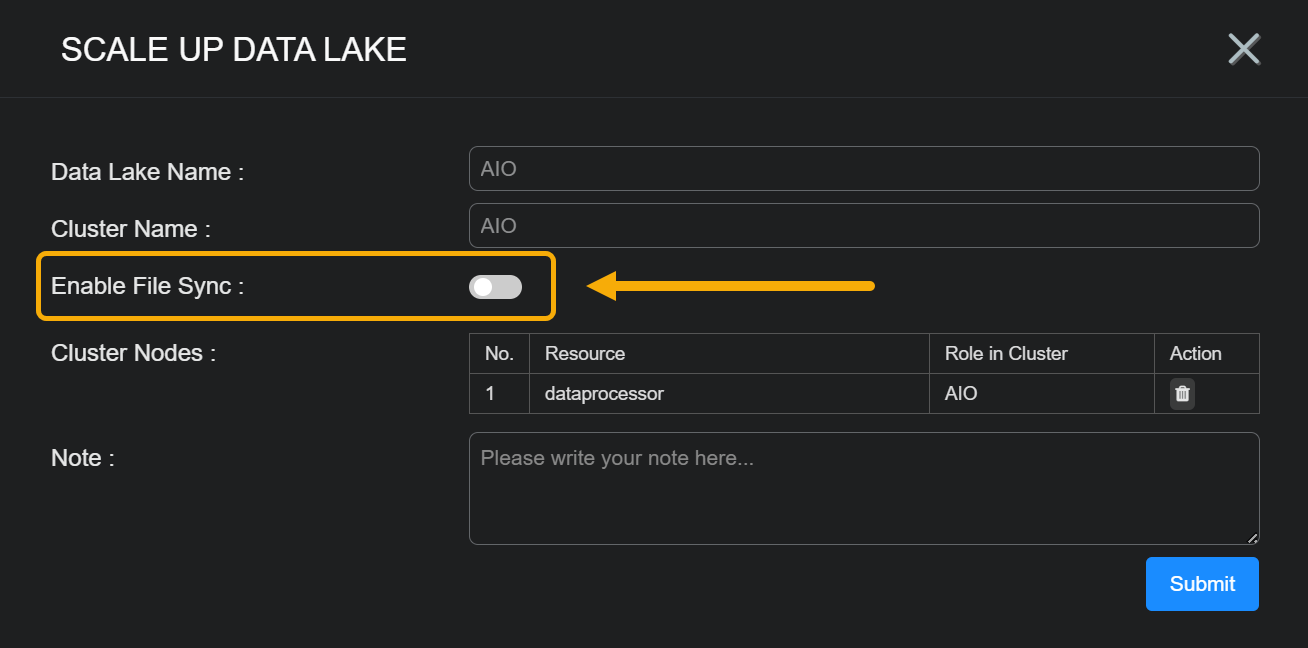1308x648 pixels.
Task: Turn on the Enable File Sync switch
Action: click(x=495, y=287)
